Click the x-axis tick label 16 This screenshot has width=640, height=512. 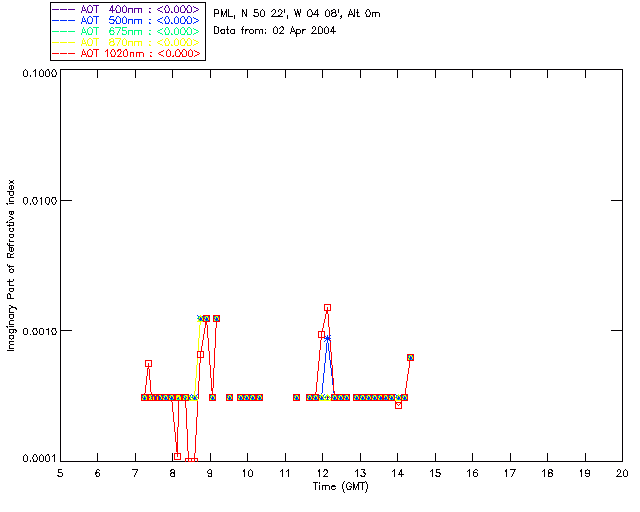(473, 473)
